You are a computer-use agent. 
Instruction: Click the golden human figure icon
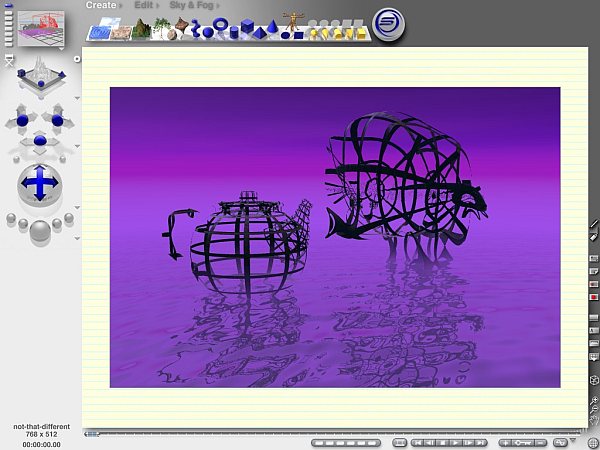(x=293, y=21)
